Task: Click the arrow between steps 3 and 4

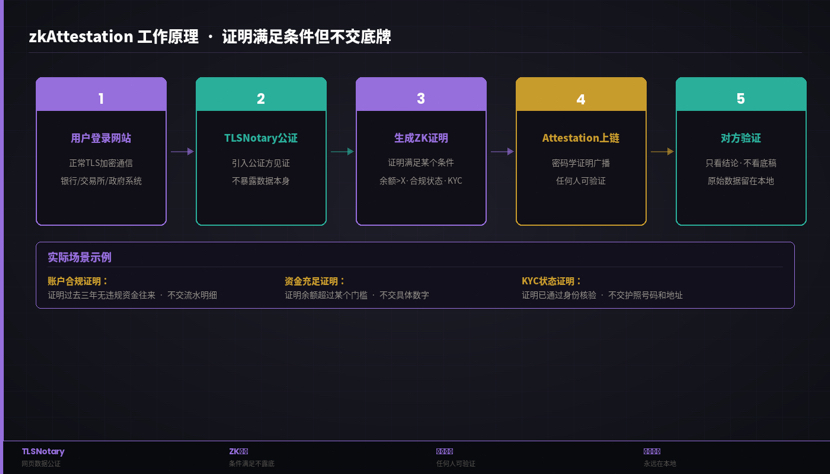Action: (502, 152)
